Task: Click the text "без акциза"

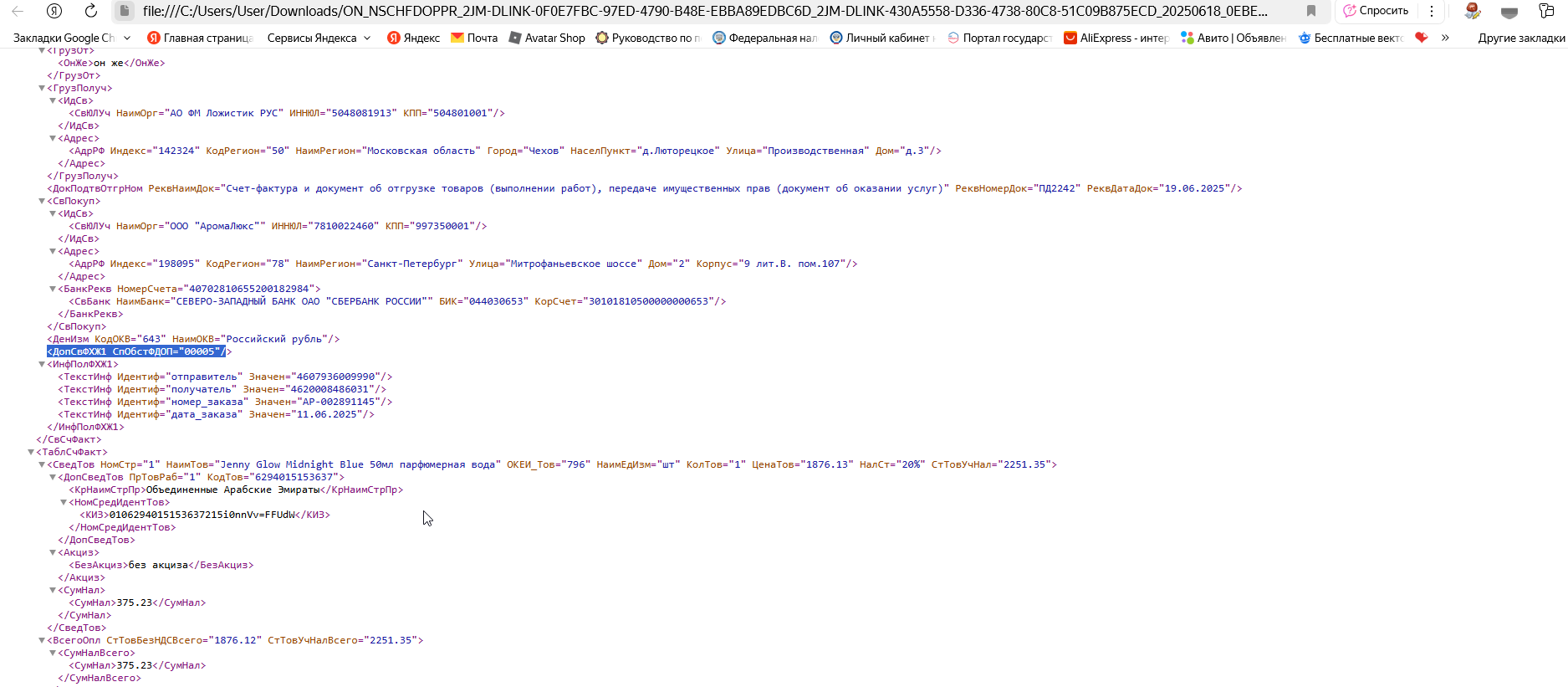Action: click(158, 565)
